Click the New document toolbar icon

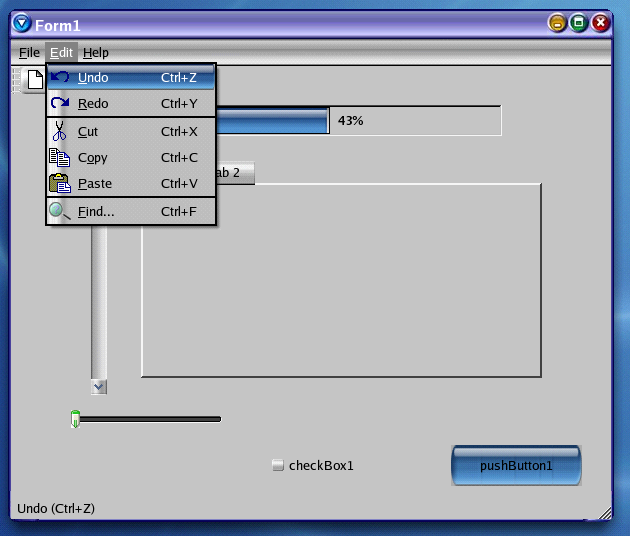(x=35, y=79)
